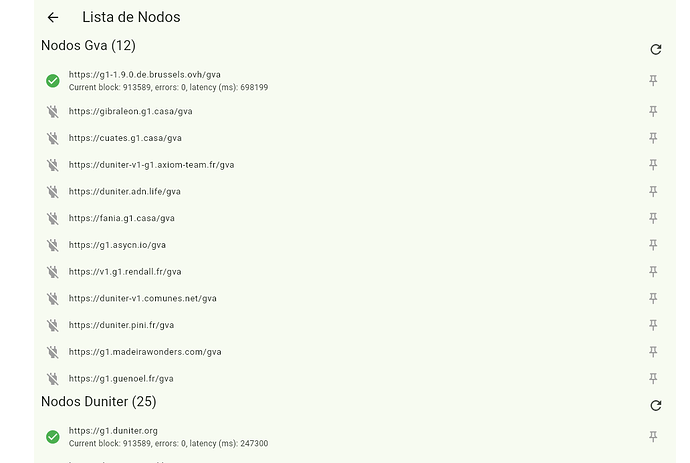This screenshot has width=690, height=463.
Task: Click pin icon for g1.asycn.io
Action: tap(653, 245)
